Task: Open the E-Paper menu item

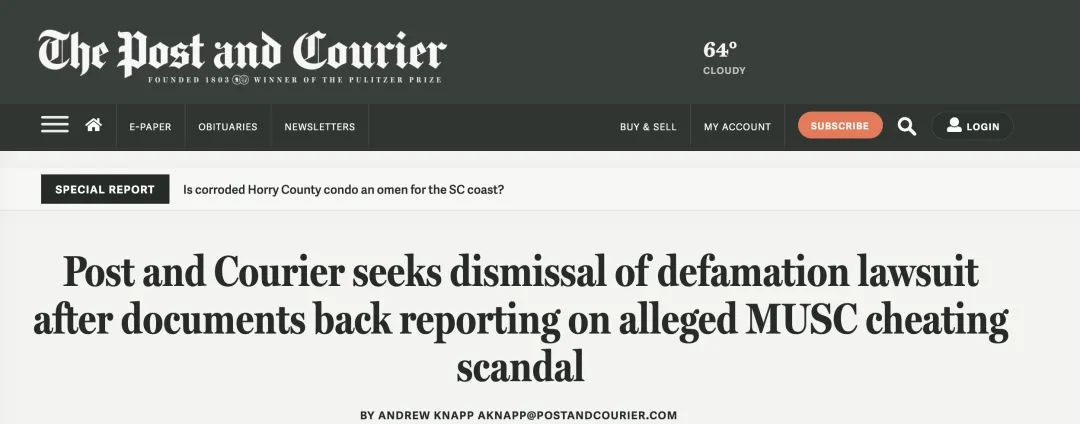Action: (x=150, y=127)
